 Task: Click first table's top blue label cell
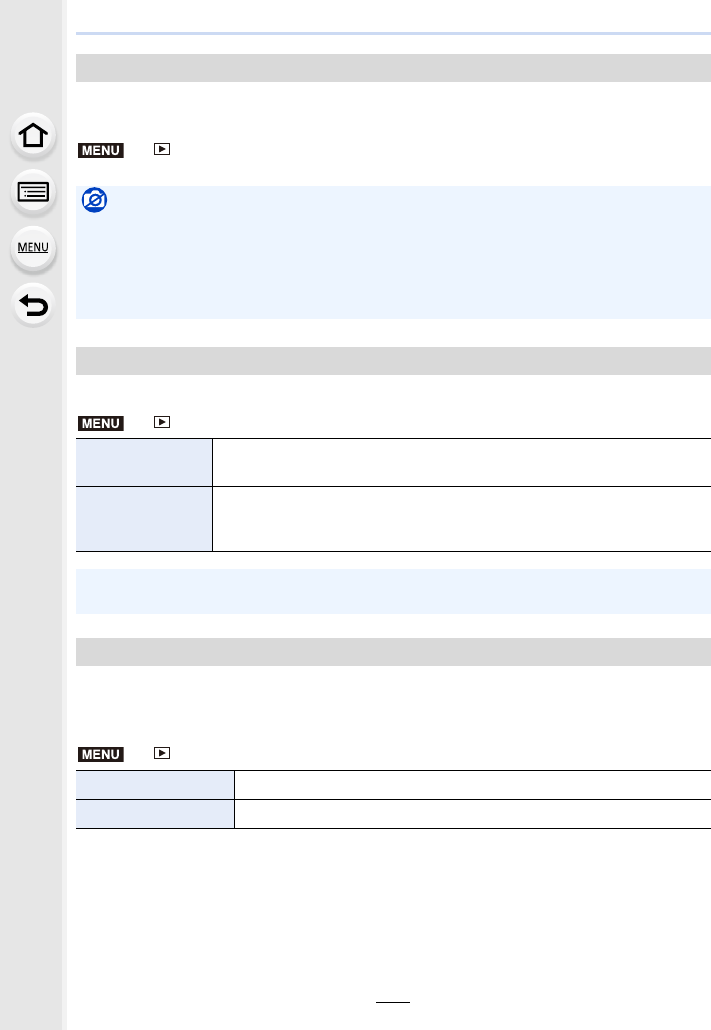point(144,462)
